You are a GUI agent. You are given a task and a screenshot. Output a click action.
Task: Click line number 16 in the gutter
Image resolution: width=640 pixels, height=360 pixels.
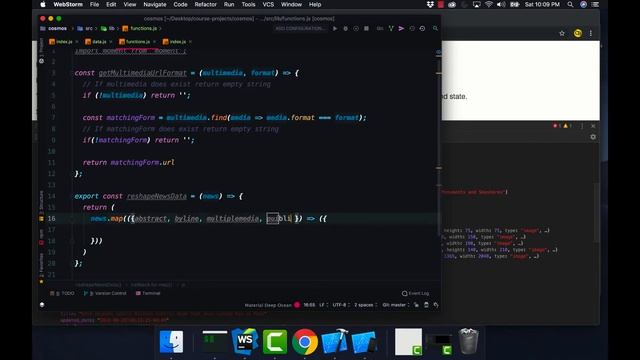[x=51, y=219]
